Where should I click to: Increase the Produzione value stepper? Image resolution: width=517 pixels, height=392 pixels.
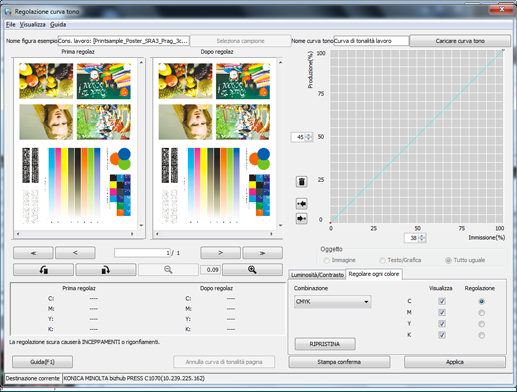309,135
